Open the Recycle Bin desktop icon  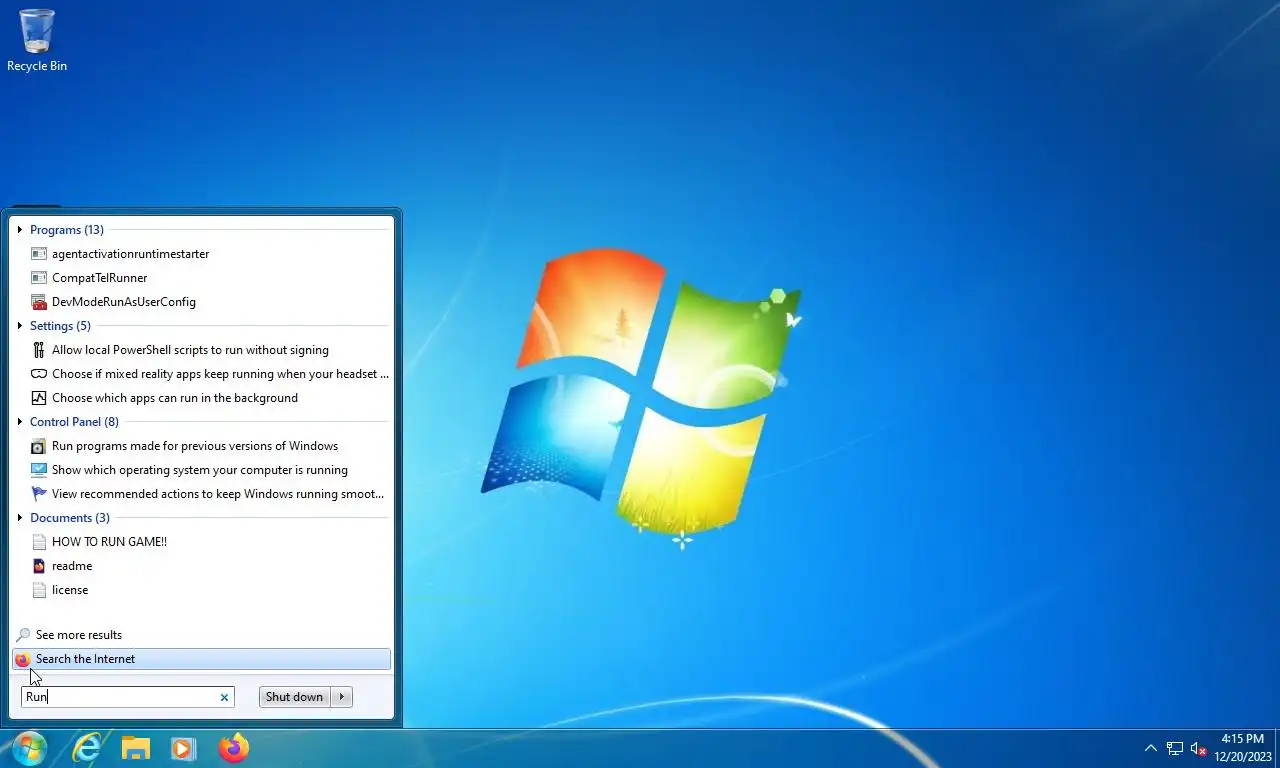click(x=37, y=40)
